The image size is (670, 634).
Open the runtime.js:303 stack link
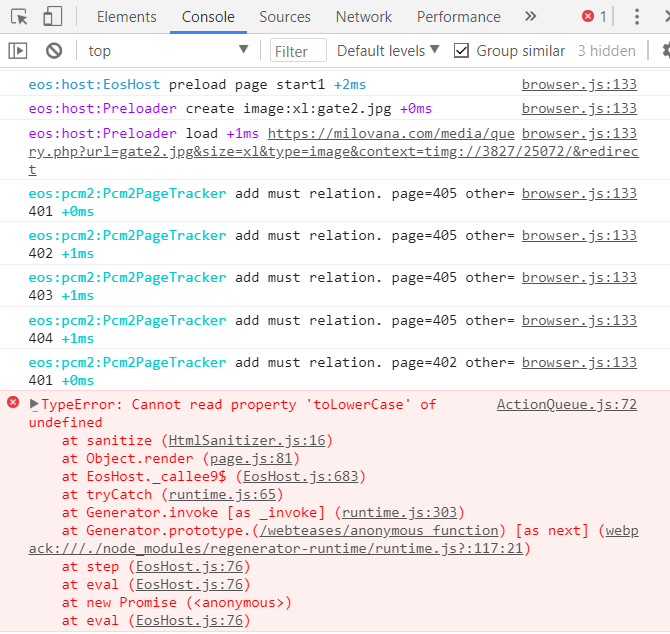click(400, 512)
